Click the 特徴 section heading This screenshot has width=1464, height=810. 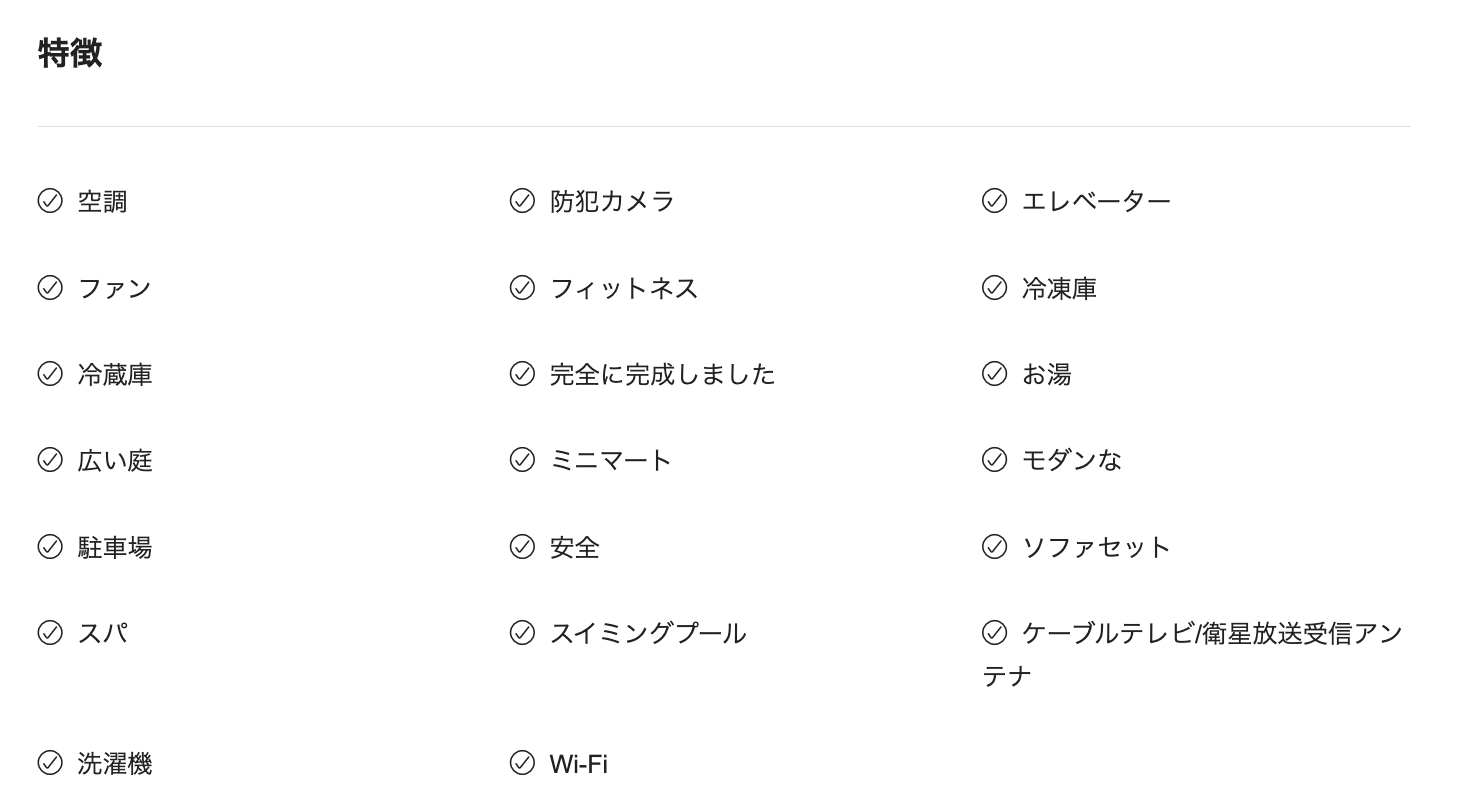click(70, 53)
